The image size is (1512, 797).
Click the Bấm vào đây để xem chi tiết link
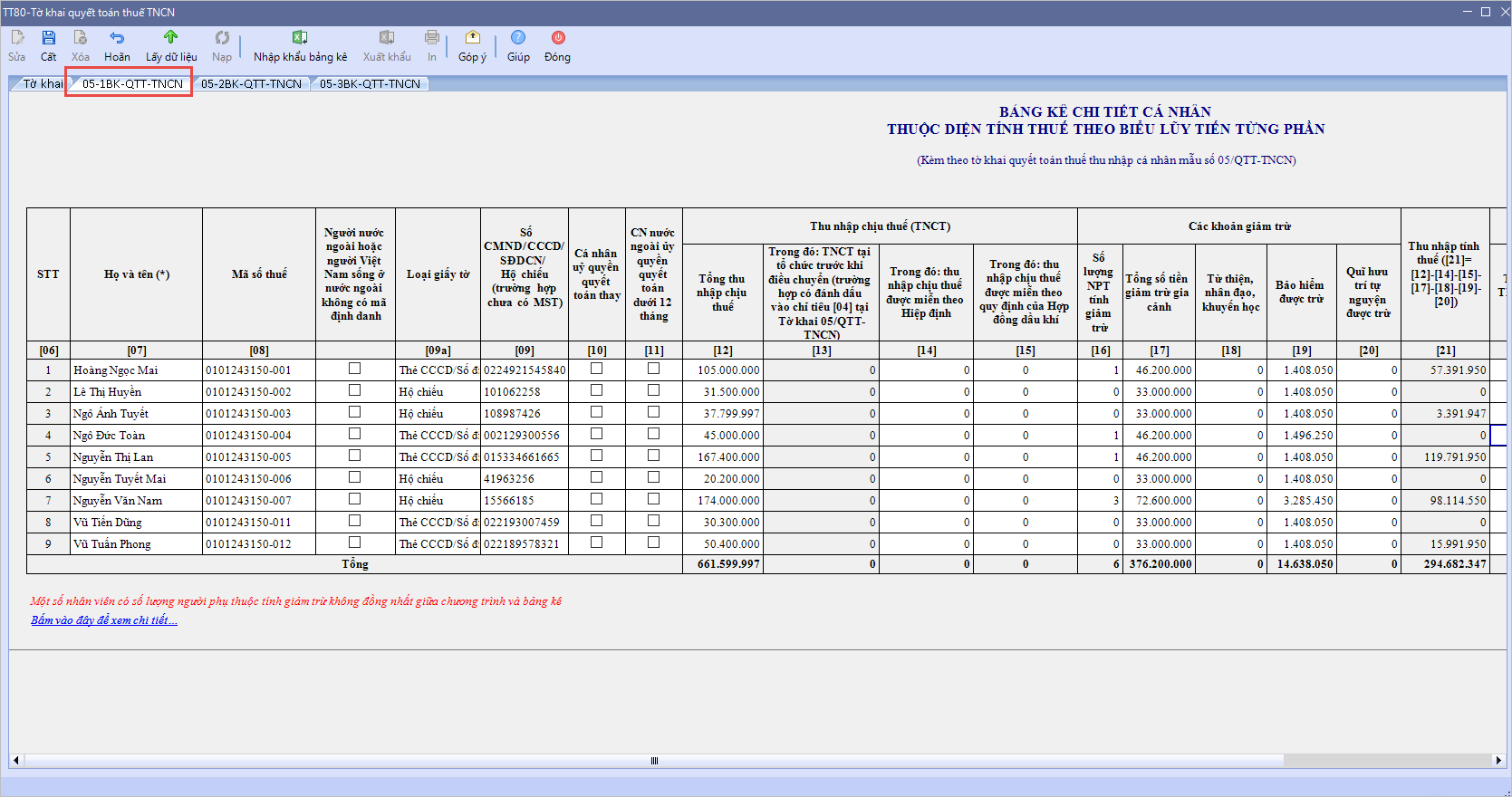click(104, 620)
